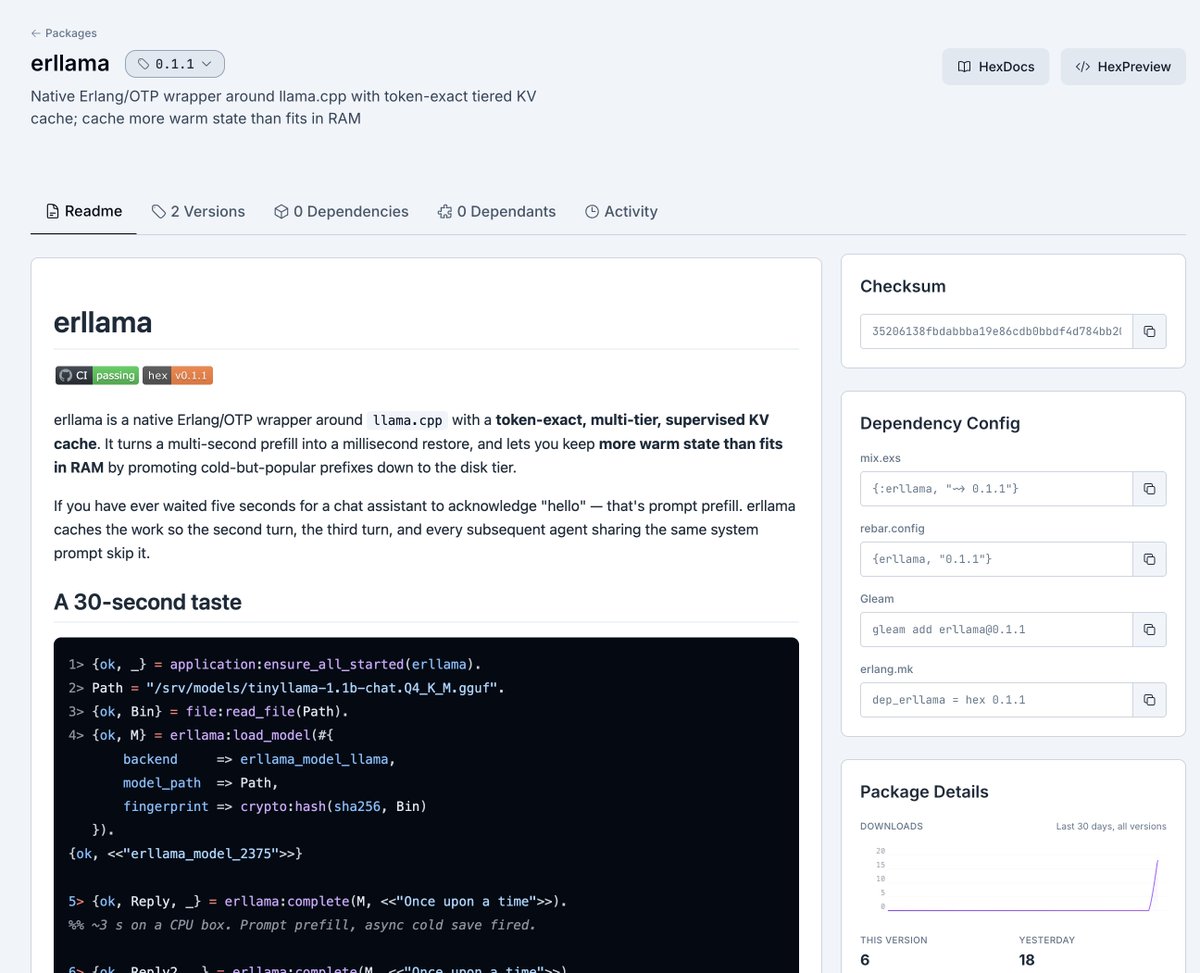Click the clock icon on Activity tab

[x=592, y=211]
